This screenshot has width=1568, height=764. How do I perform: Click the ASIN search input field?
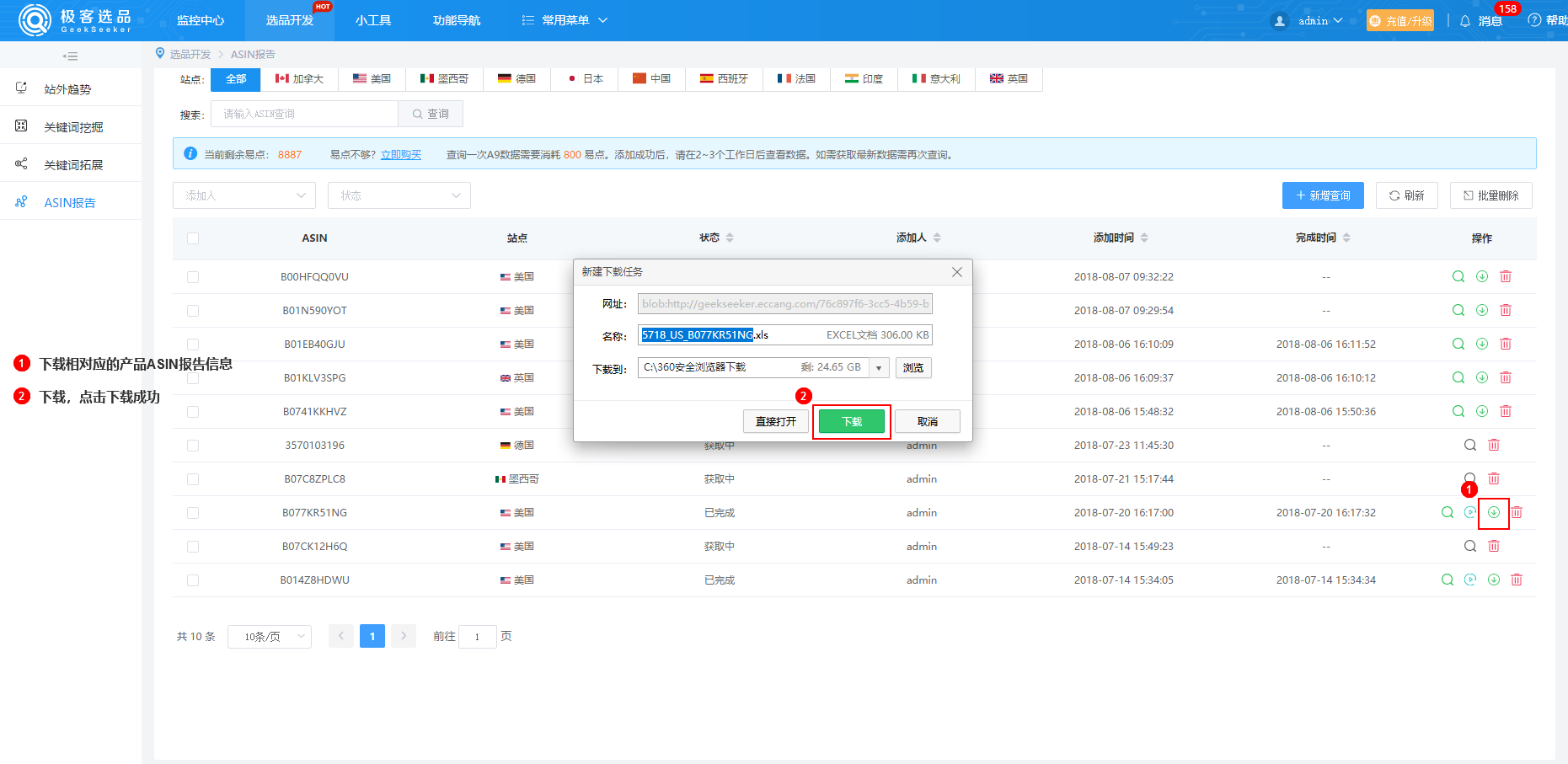(304, 114)
